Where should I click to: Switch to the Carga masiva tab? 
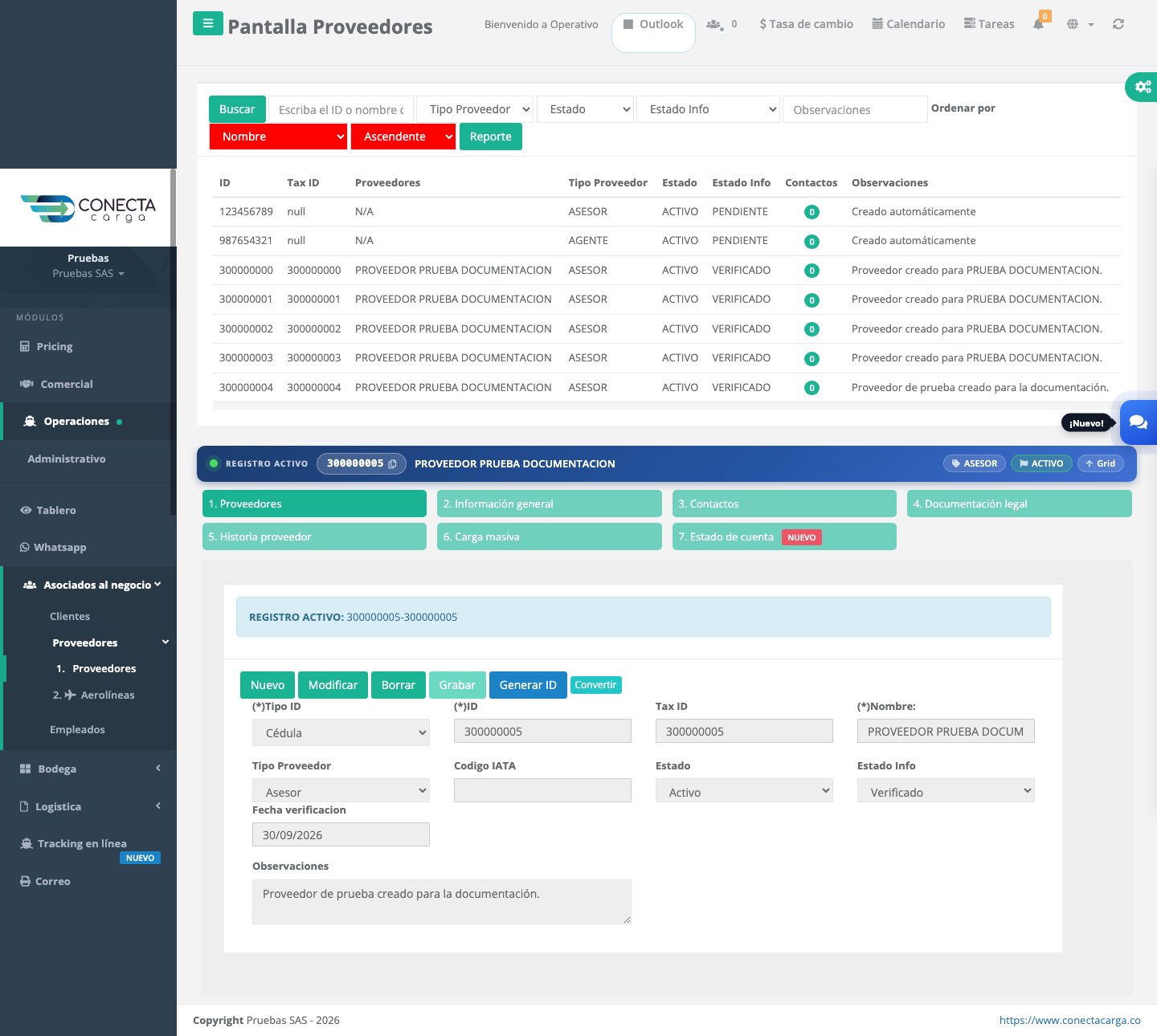click(550, 536)
